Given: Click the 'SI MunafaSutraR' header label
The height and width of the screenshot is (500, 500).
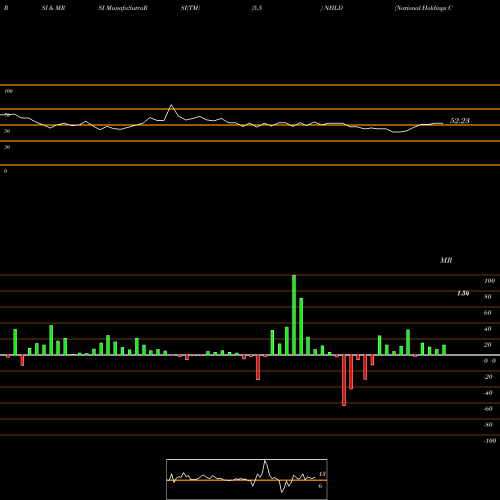Looking at the screenshot, I should point(123,8).
